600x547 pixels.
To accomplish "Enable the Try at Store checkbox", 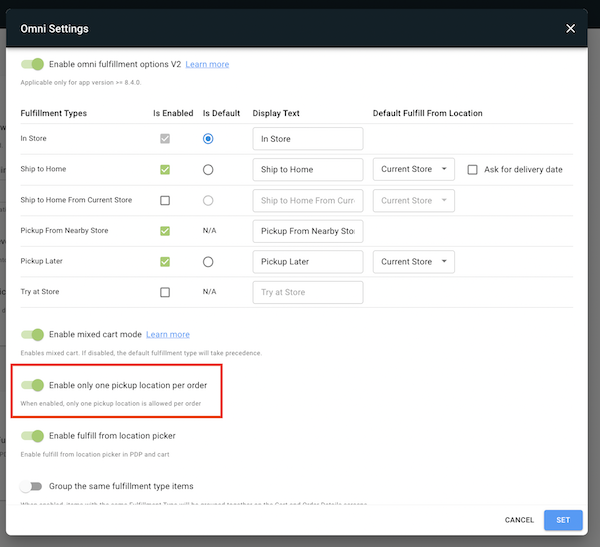I will pos(165,292).
